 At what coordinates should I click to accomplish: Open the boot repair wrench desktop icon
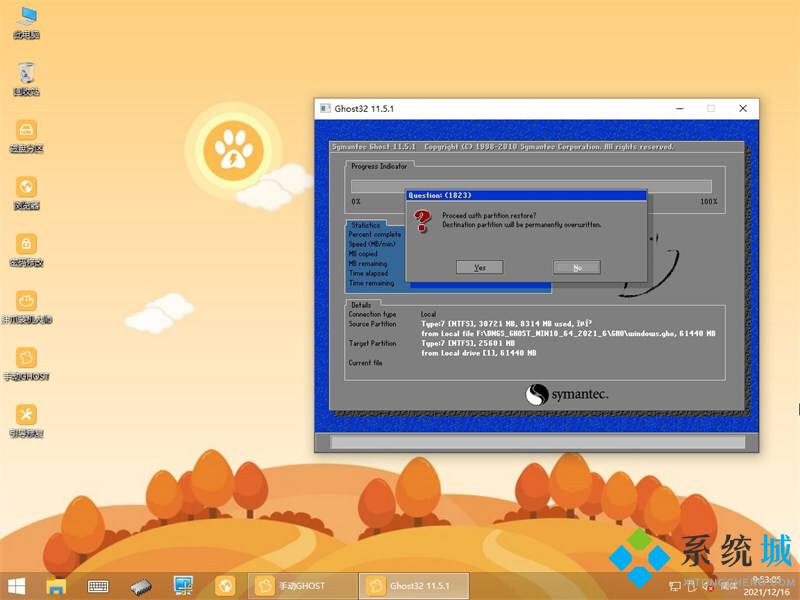(26, 422)
